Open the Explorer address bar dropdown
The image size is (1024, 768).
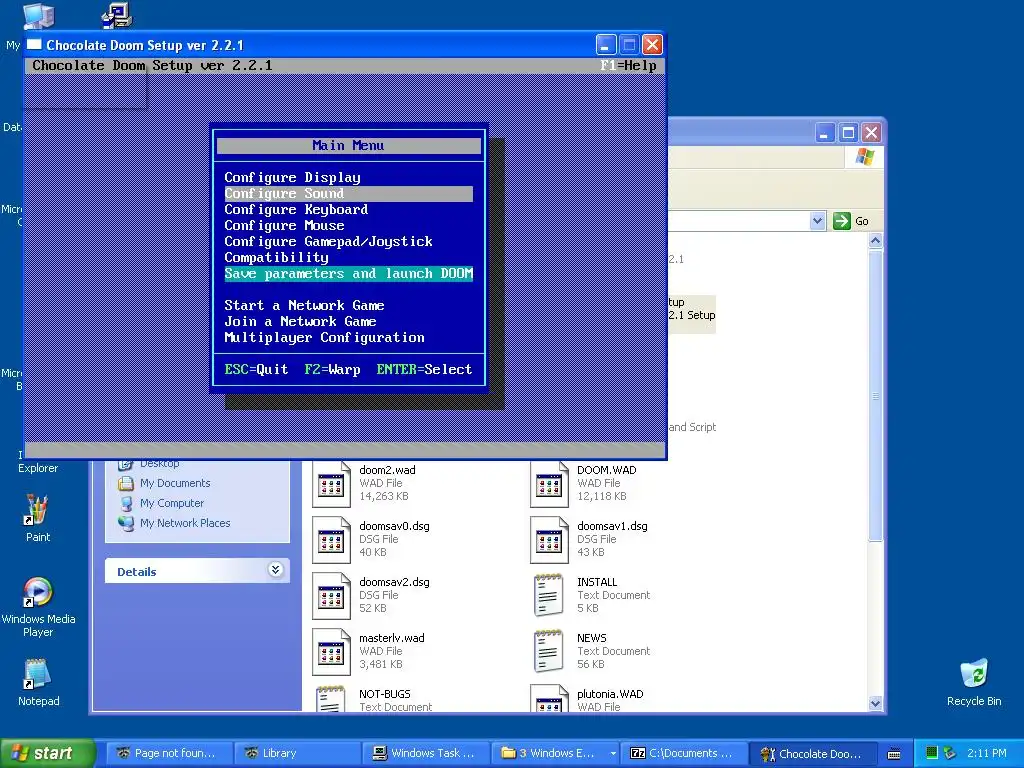tap(818, 221)
